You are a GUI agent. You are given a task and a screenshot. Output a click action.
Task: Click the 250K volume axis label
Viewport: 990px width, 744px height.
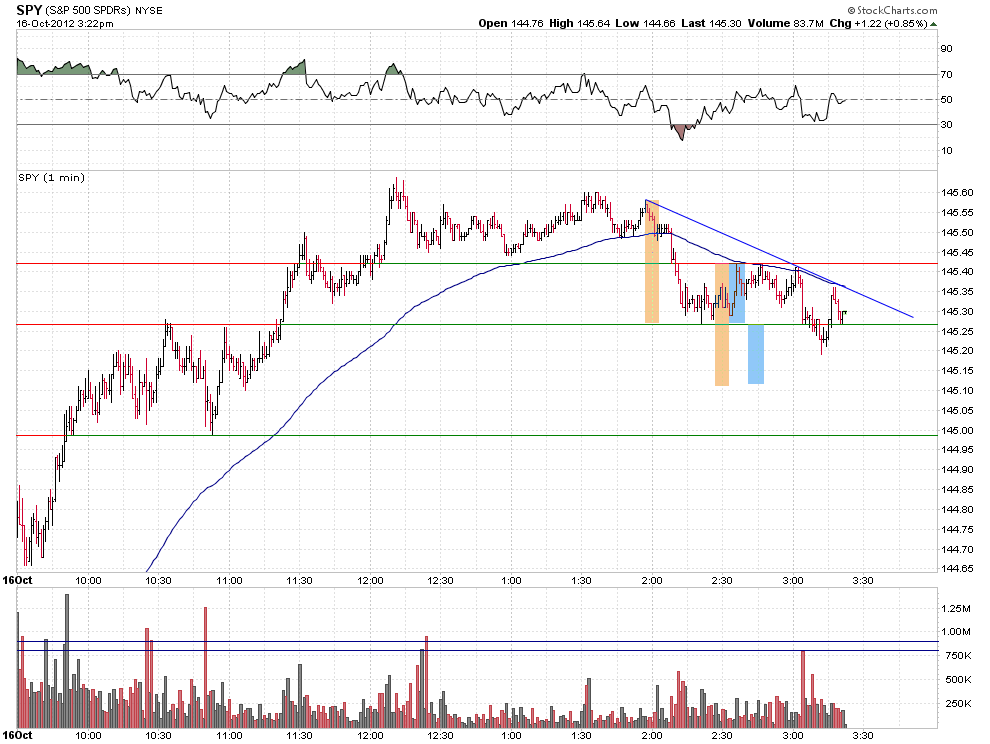[x=958, y=704]
